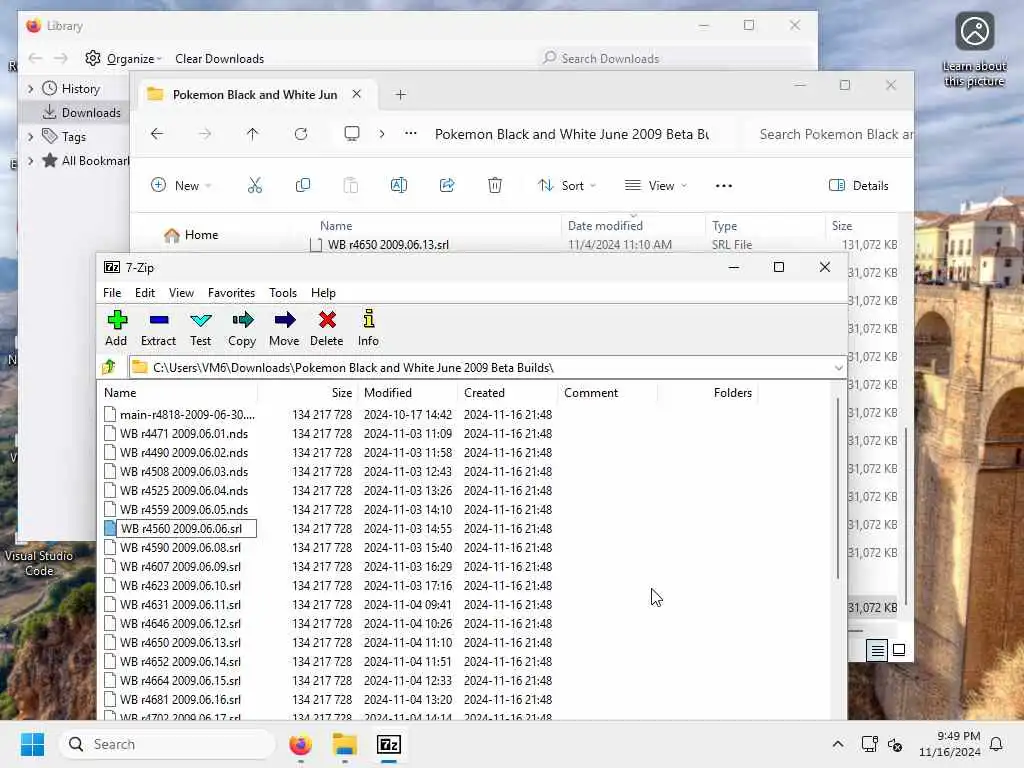The image size is (1024, 768).
Task: Expand All Bookmarks in Library sidebar
Action: tap(30, 161)
